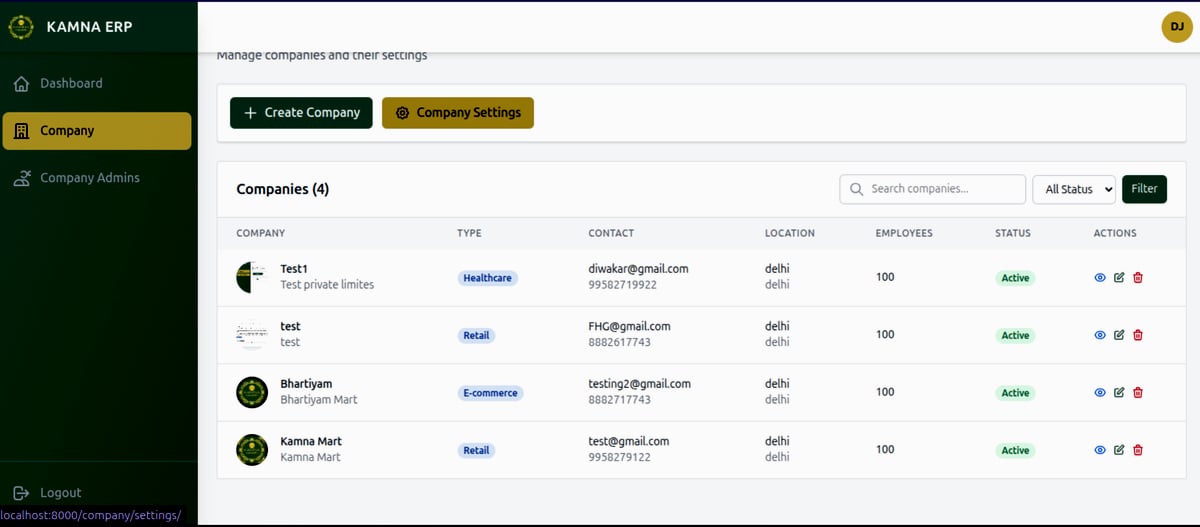The height and width of the screenshot is (527, 1200).
Task: Open Company Admins in the sidebar
Action: pyautogui.click(x=89, y=178)
